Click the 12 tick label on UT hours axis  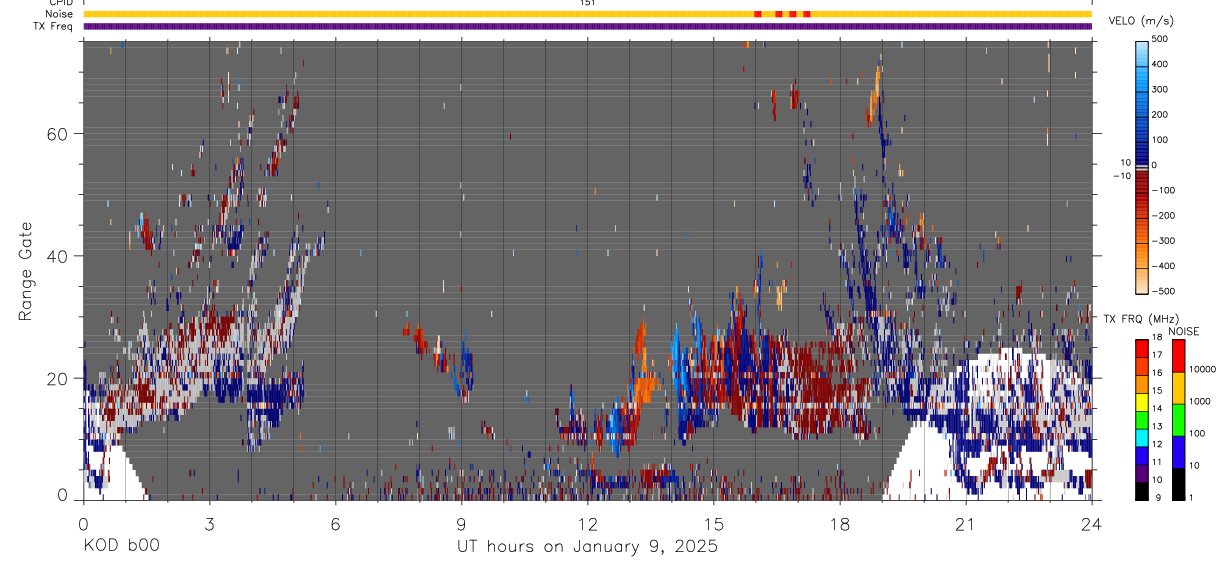coord(587,524)
